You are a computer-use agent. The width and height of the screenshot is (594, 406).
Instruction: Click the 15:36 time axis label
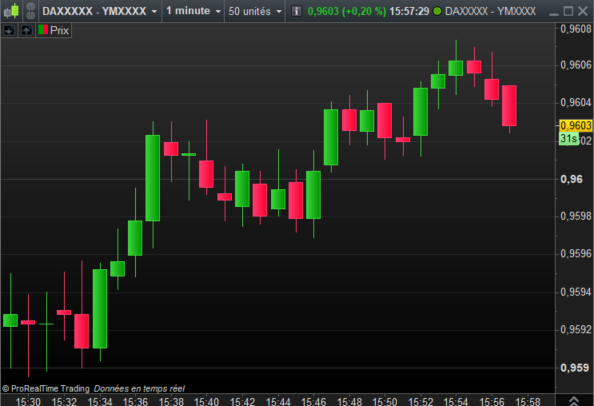click(x=135, y=401)
